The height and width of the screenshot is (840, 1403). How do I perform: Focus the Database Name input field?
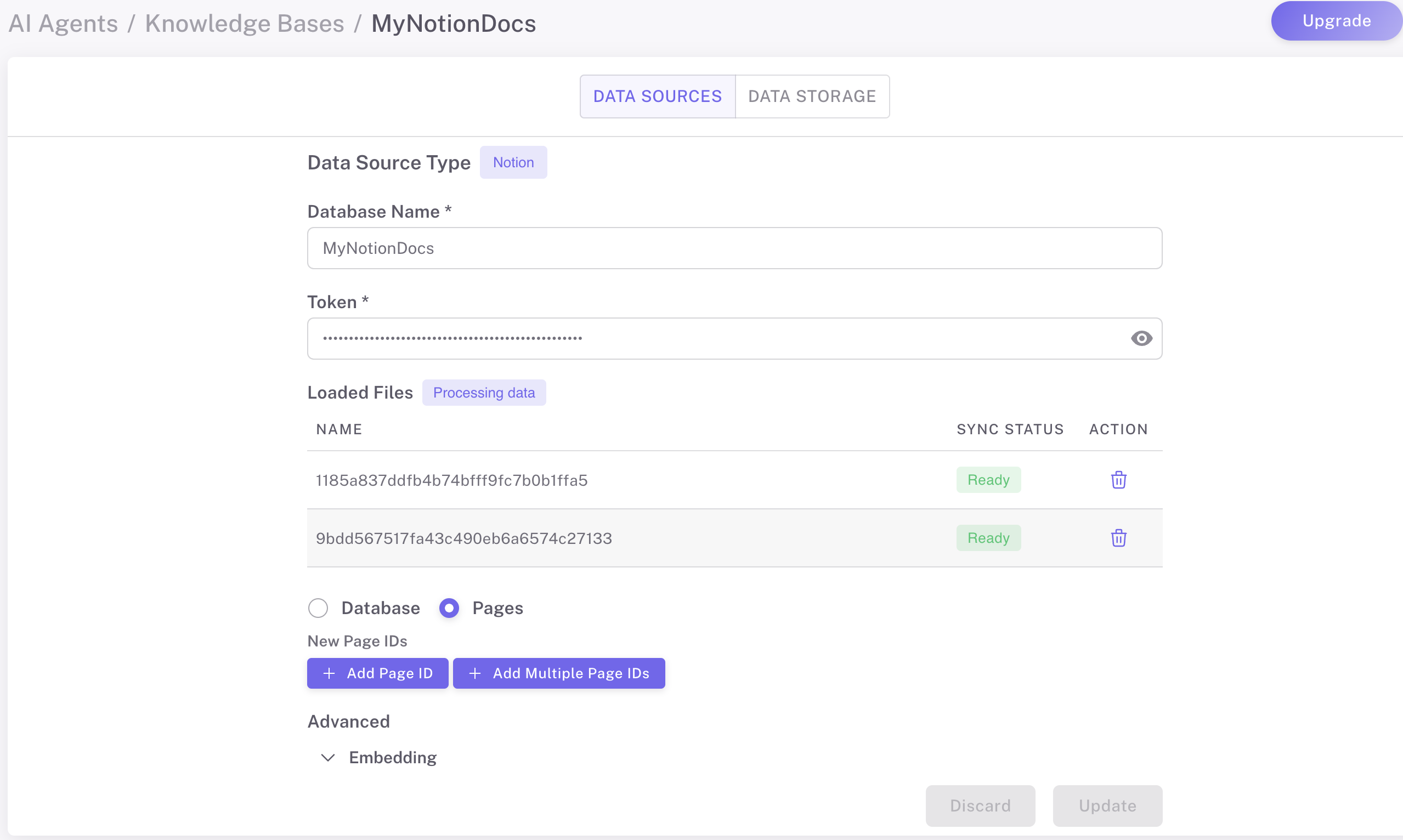734,248
